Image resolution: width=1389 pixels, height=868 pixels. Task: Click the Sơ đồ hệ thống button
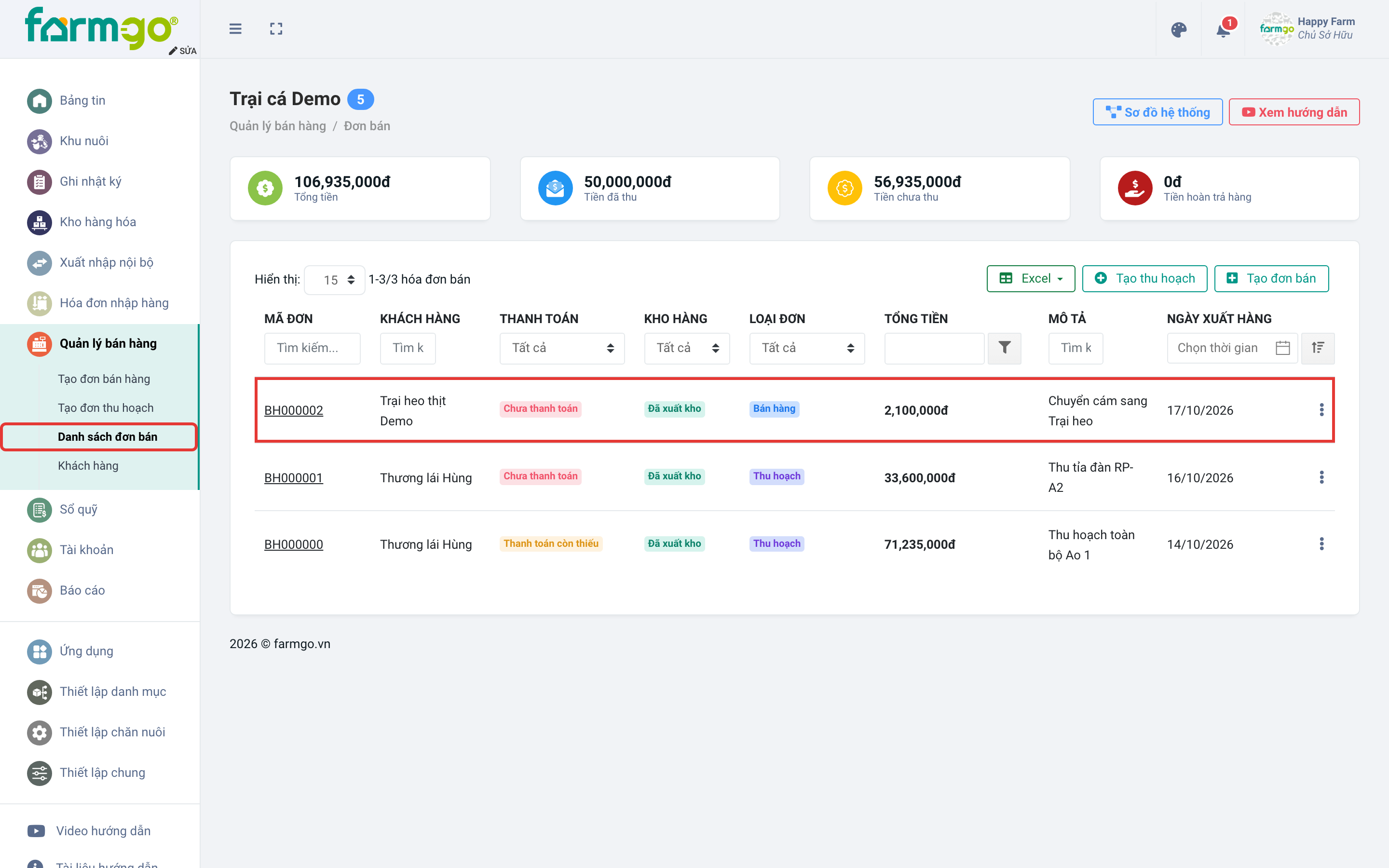tap(1157, 112)
